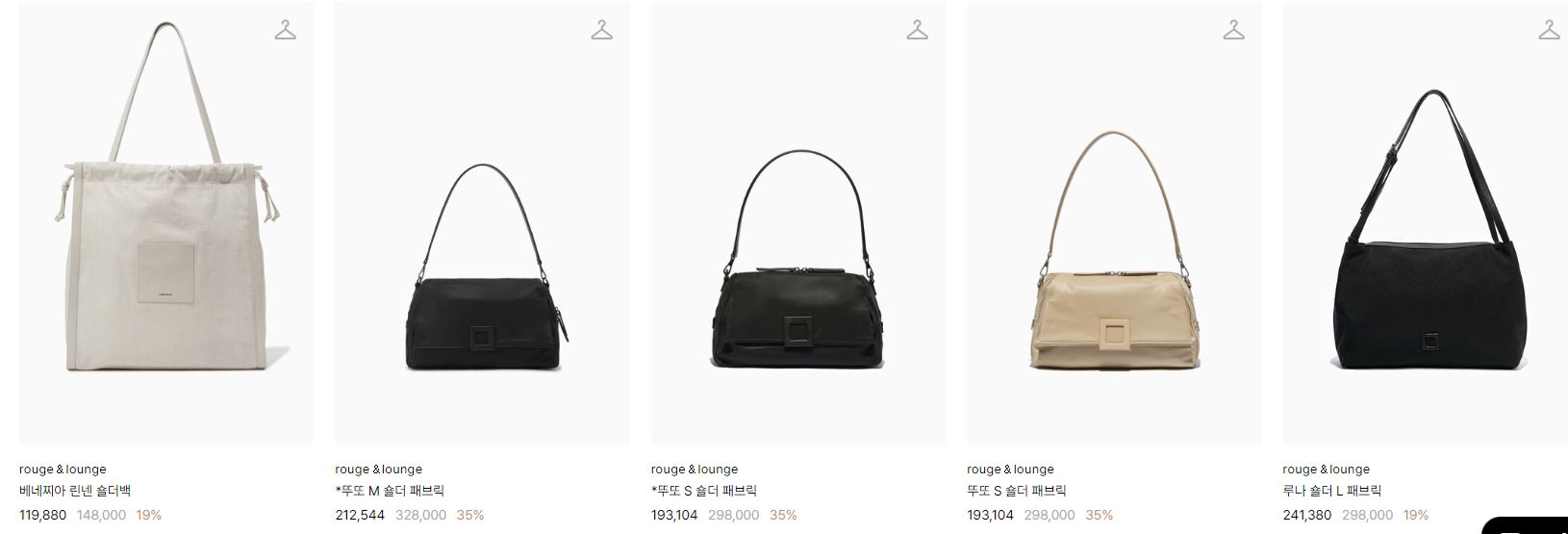Click the 119,880 sale price

pos(43,515)
